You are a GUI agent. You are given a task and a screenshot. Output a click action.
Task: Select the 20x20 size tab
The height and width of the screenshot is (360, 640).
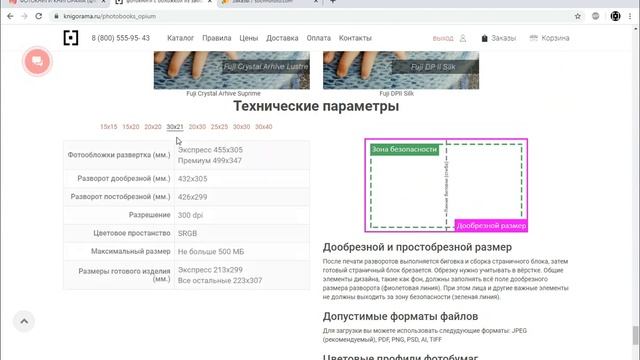[x=153, y=127]
